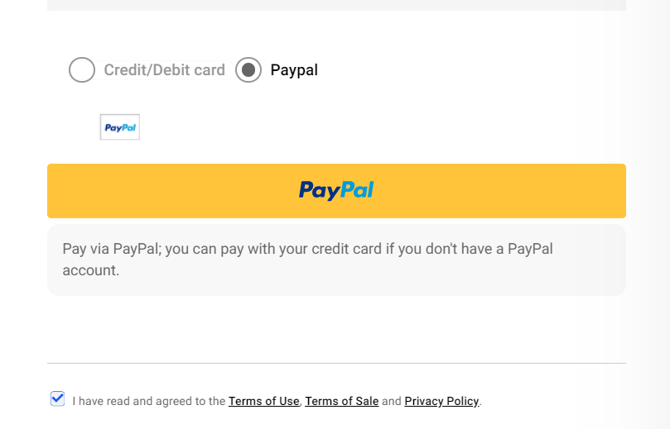Screen dimensions: 670x429
Task: Click the gray panel at the top
Action: click(x=336, y=5)
